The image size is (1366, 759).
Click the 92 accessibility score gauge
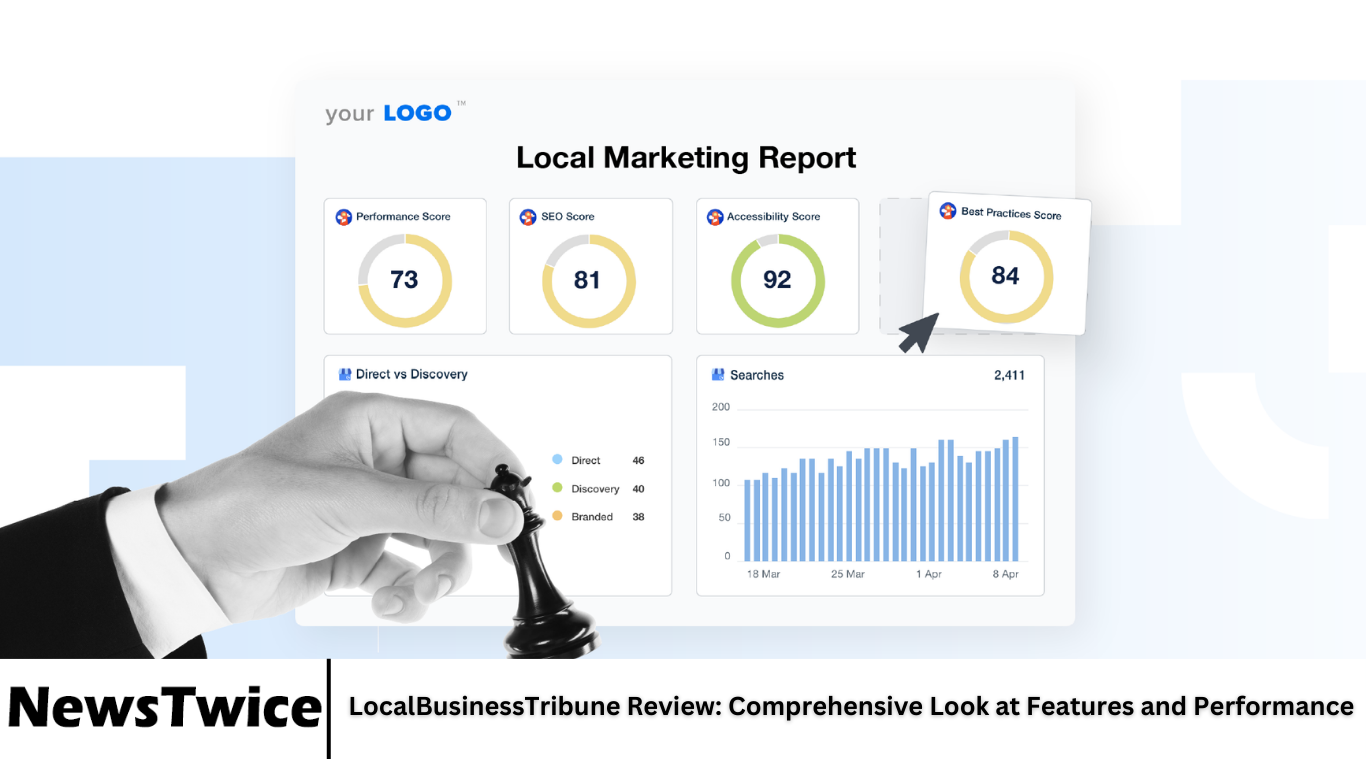pos(777,280)
